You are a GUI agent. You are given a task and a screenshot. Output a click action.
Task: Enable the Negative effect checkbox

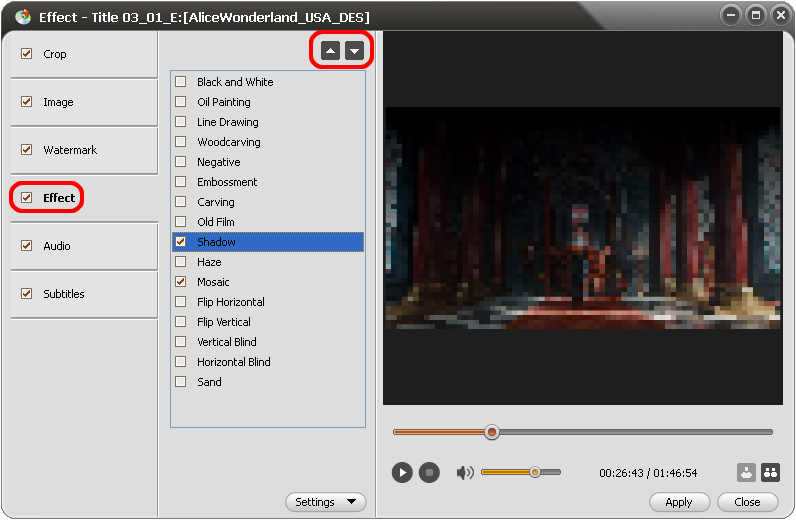point(180,161)
